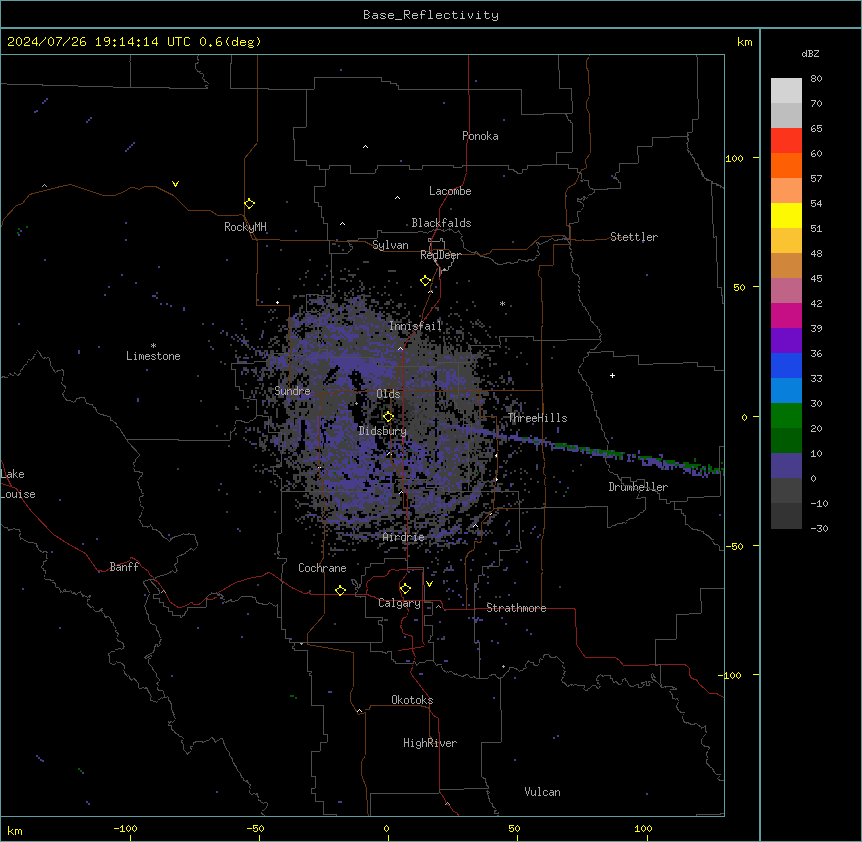
Task: Pick the light gray 70-80 dBZ legend swatch
Action: [786, 90]
